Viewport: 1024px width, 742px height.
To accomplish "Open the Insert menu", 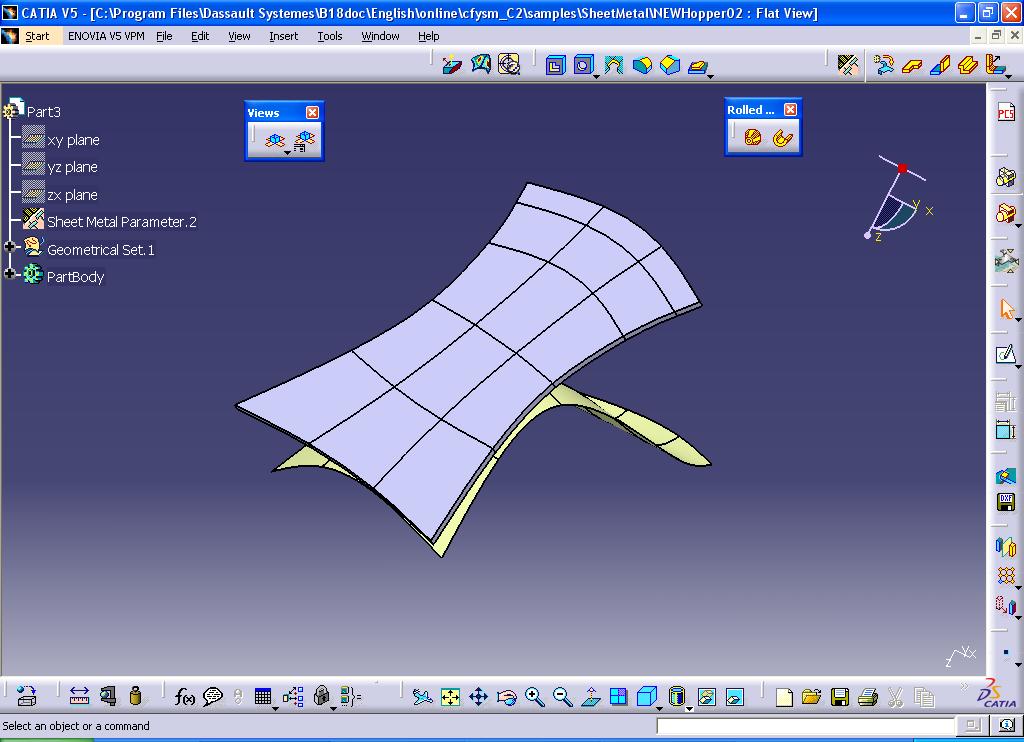I will tap(283, 36).
